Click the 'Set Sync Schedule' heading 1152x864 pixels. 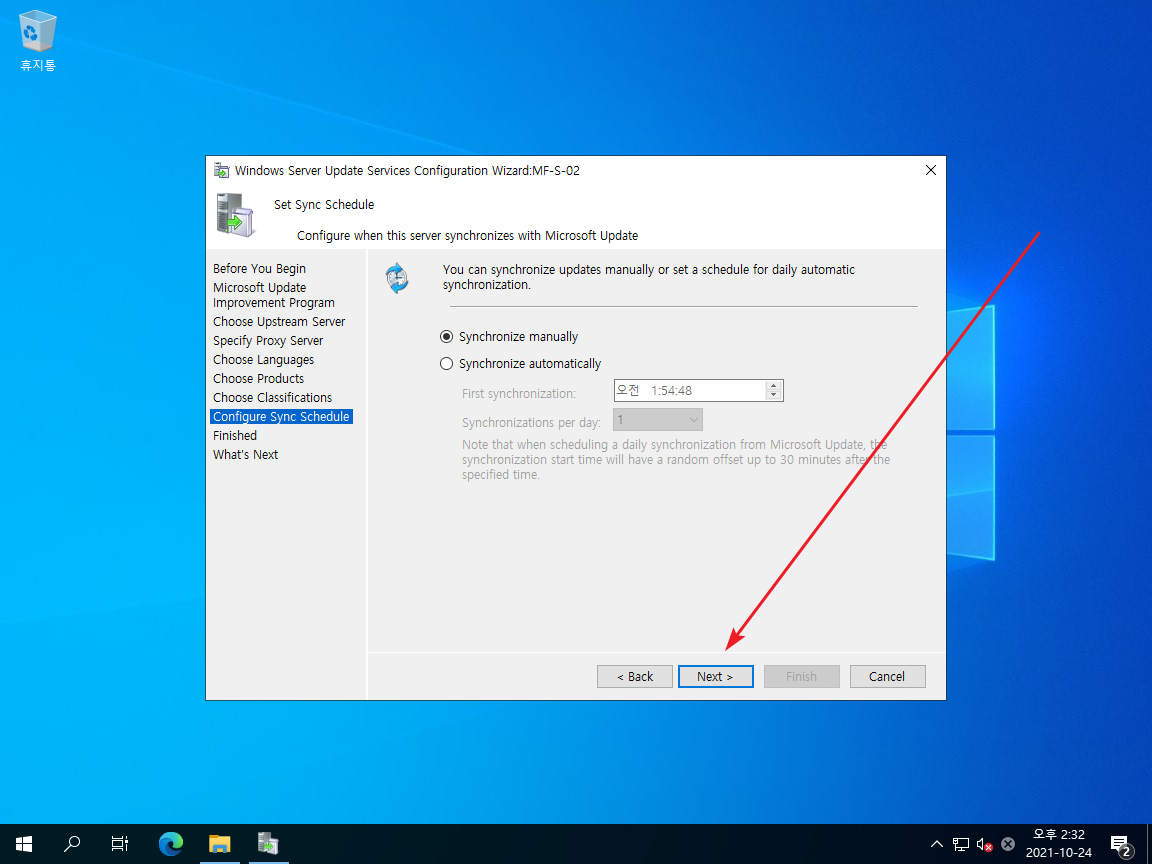tap(324, 205)
